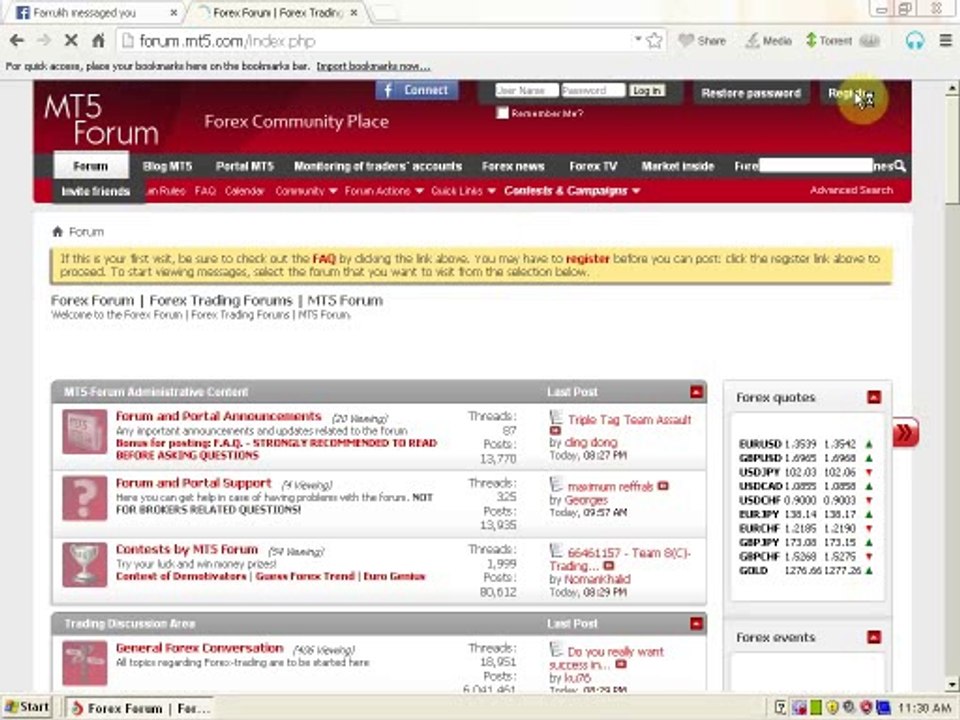The height and width of the screenshot is (720, 960).
Task: Expand the Forum Actions dropdown
Action: coord(384,191)
